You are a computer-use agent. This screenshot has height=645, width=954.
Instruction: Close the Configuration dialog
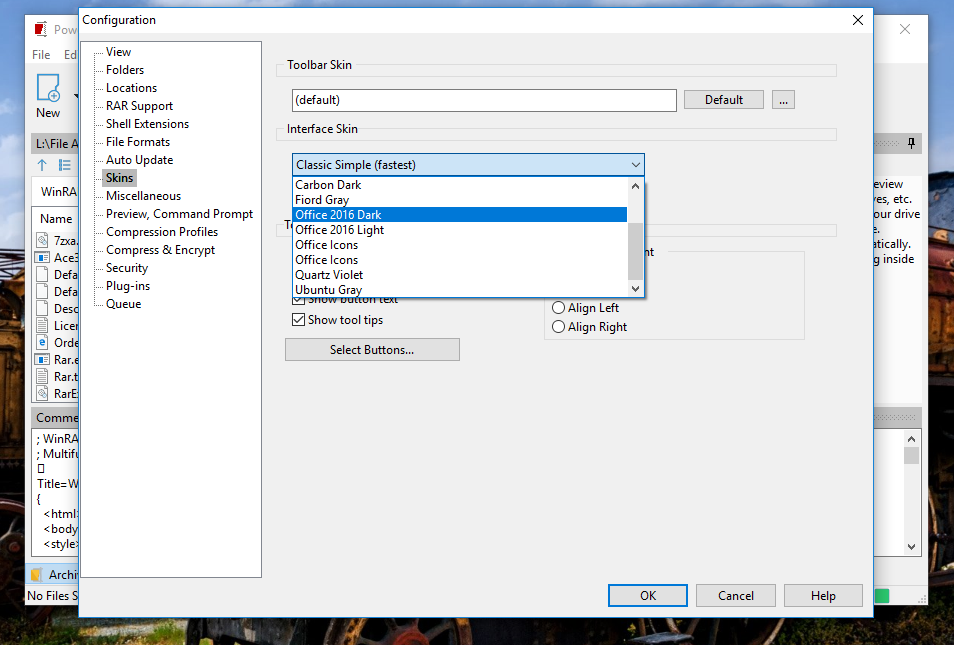857,20
